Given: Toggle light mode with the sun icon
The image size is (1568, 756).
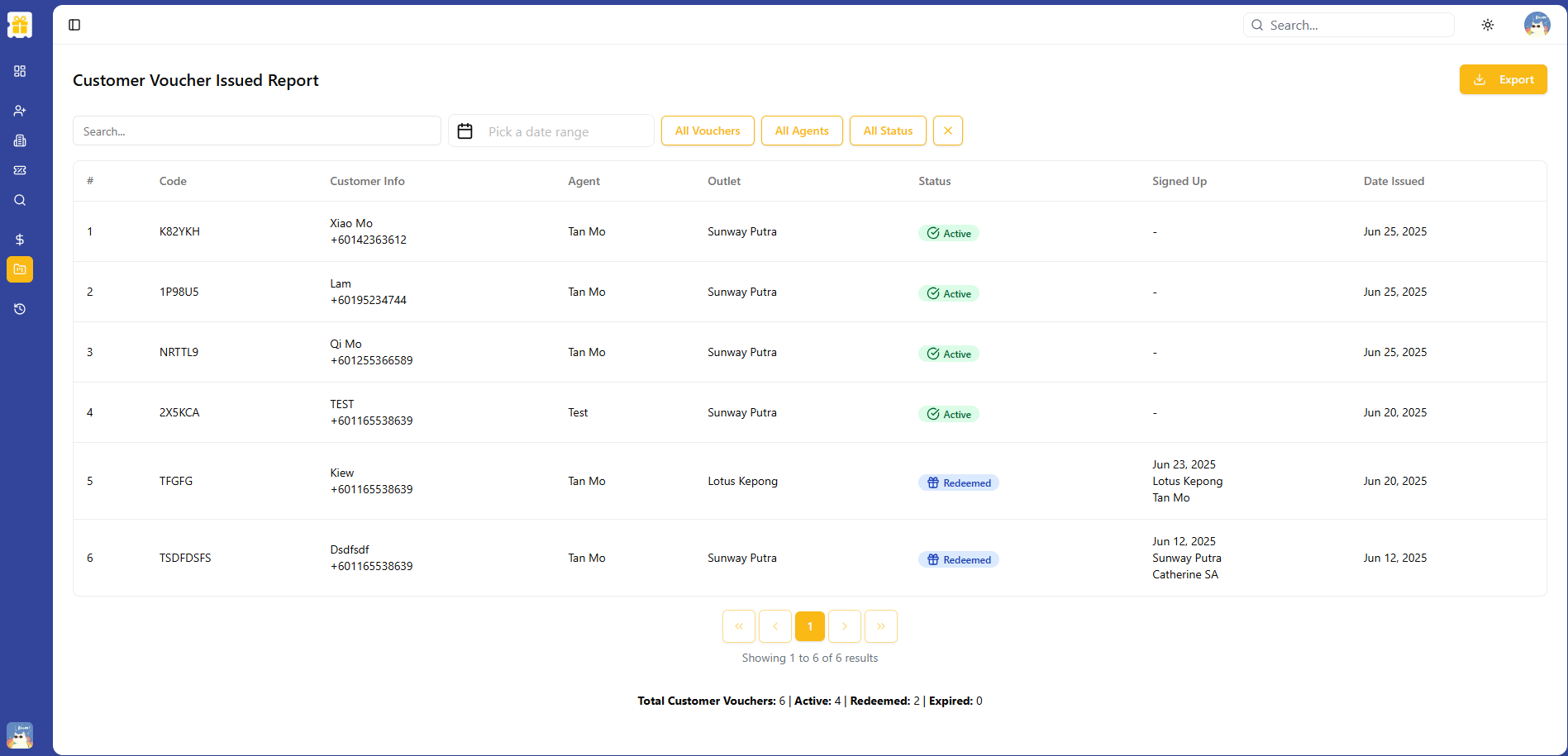Looking at the screenshot, I should (1487, 25).
